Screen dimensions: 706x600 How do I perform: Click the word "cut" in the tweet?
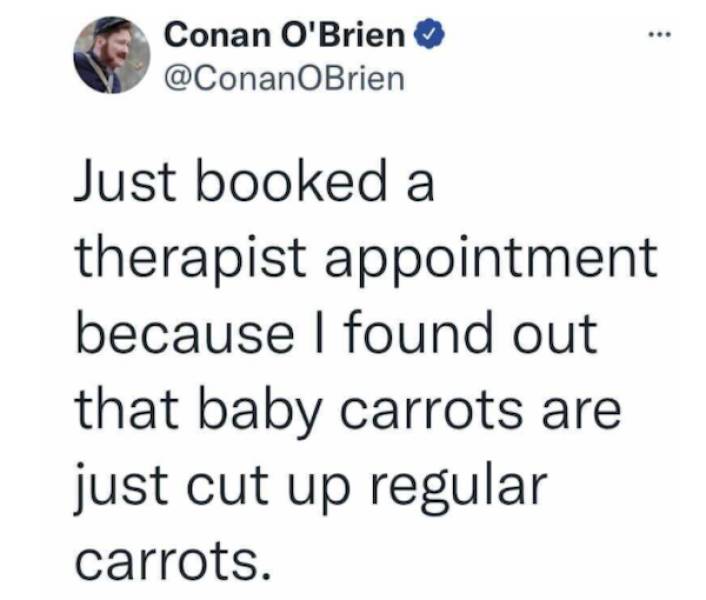coord(228,487)
